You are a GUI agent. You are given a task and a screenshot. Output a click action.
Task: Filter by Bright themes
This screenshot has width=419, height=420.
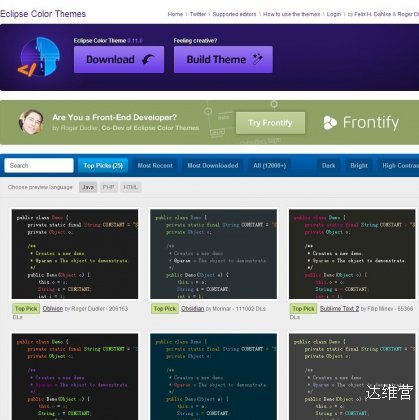359,165
